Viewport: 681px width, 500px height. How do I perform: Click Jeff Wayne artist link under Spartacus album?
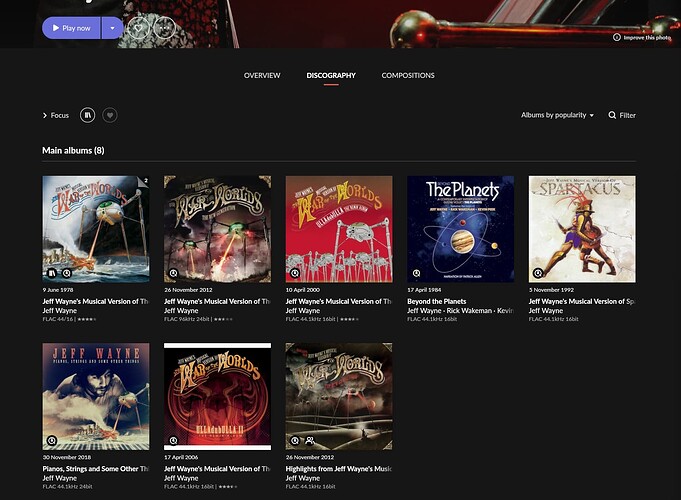point(546,311)
